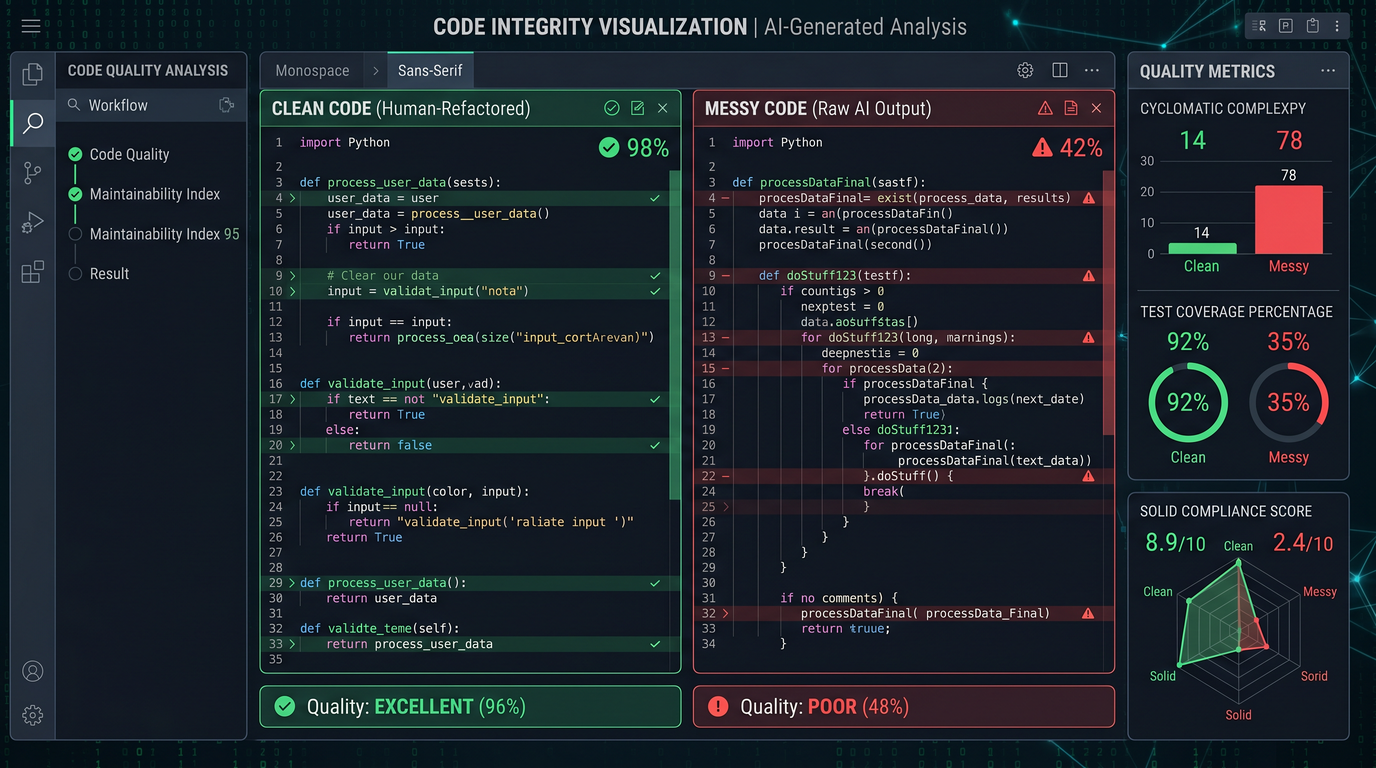The image size is (1376, 768).
Task: Click the Quality: POOR (48%) status bar
Action: click(904, 706)
